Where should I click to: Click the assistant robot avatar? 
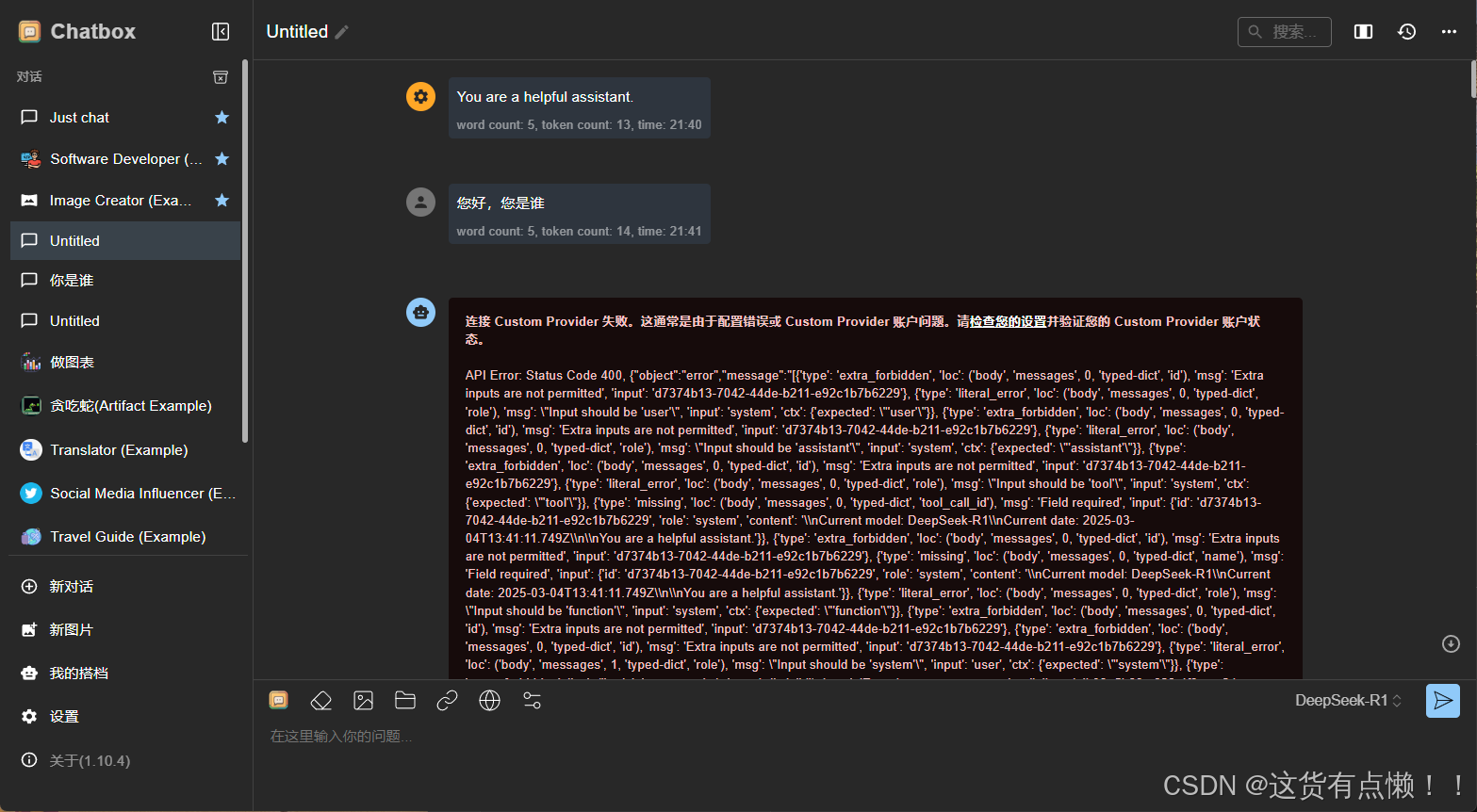(420, 312)
